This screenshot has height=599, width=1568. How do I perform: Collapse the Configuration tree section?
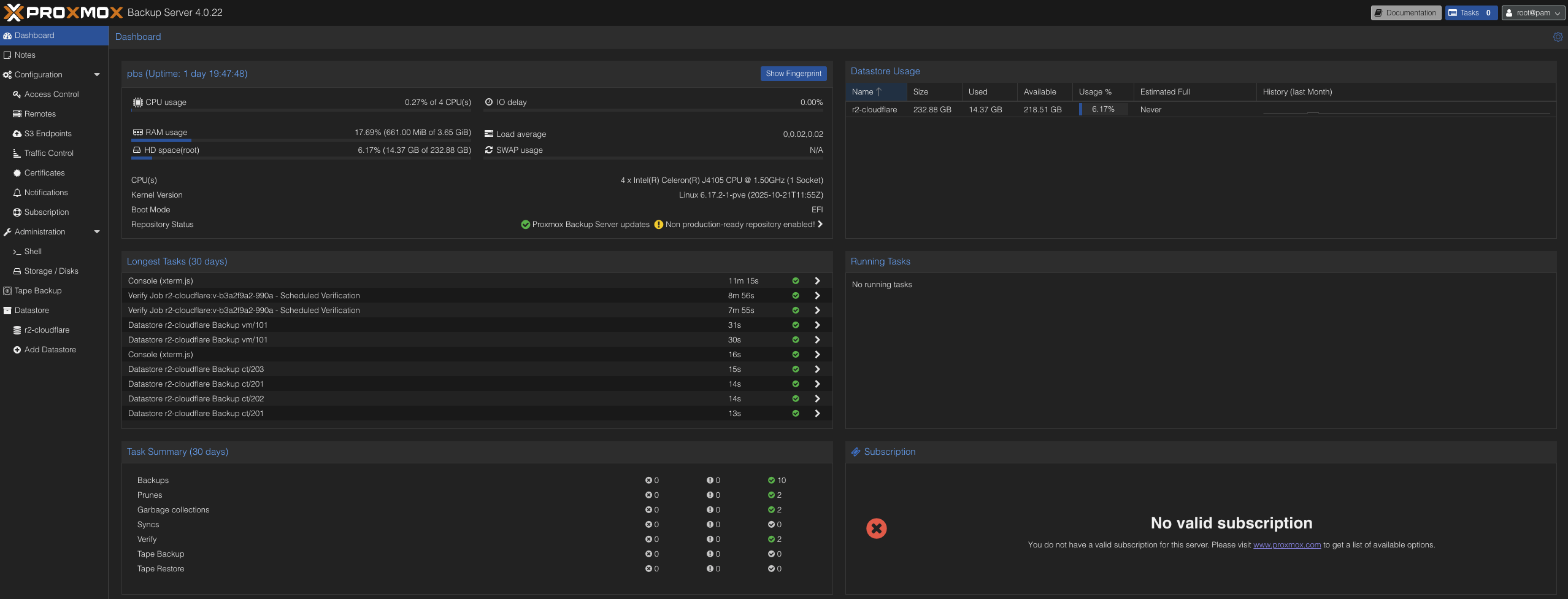pos(97,75)
